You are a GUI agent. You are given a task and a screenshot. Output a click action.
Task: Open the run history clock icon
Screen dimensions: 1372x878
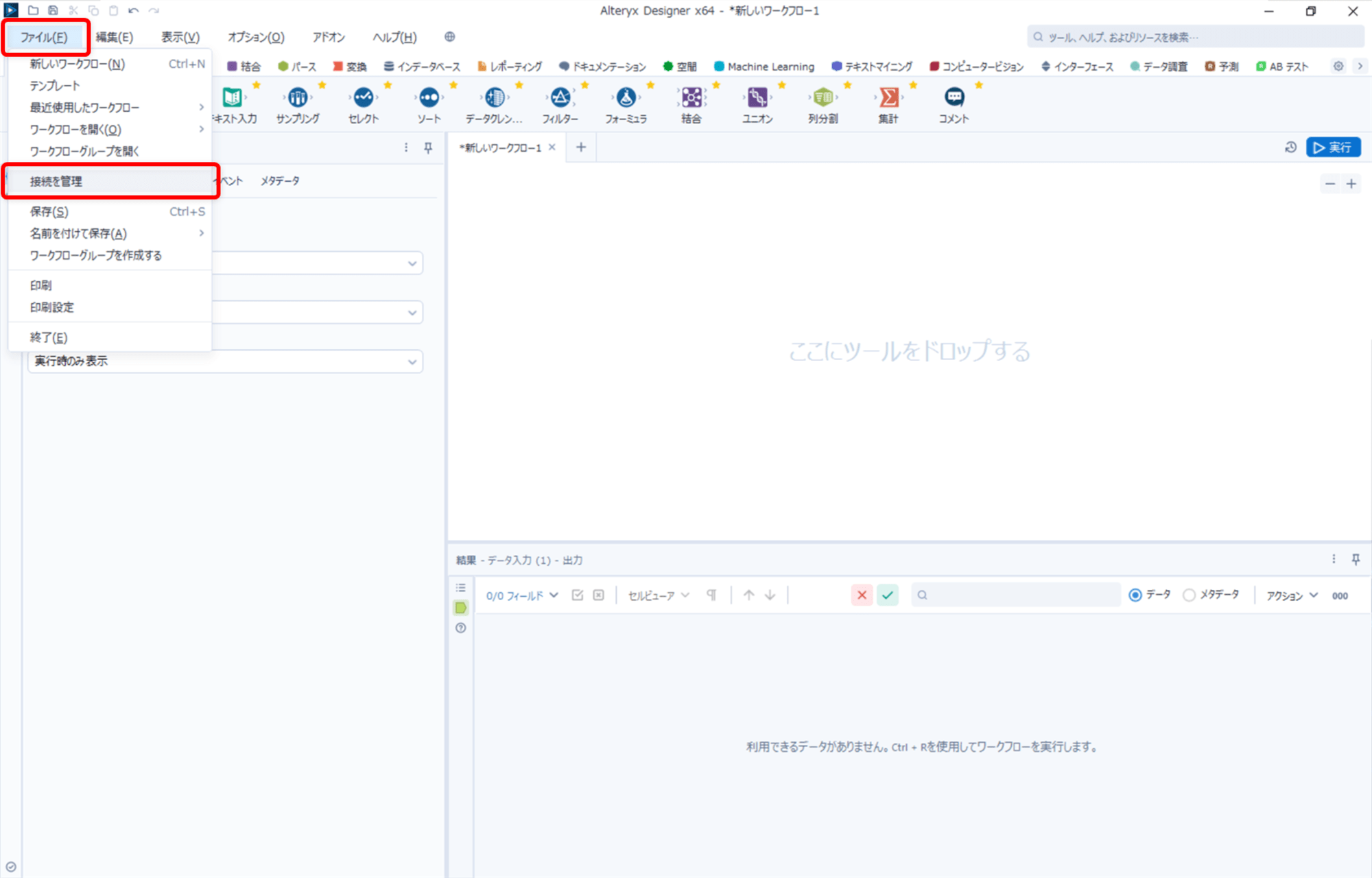(1290, 147)
